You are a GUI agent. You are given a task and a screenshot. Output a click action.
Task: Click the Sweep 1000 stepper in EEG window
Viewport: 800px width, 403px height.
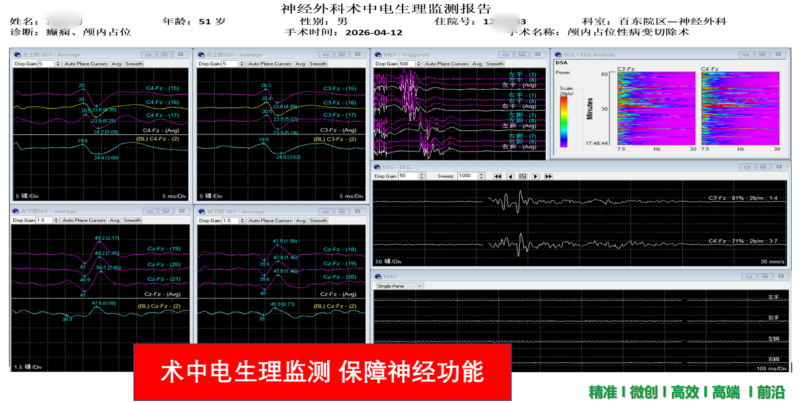[481, 176]
